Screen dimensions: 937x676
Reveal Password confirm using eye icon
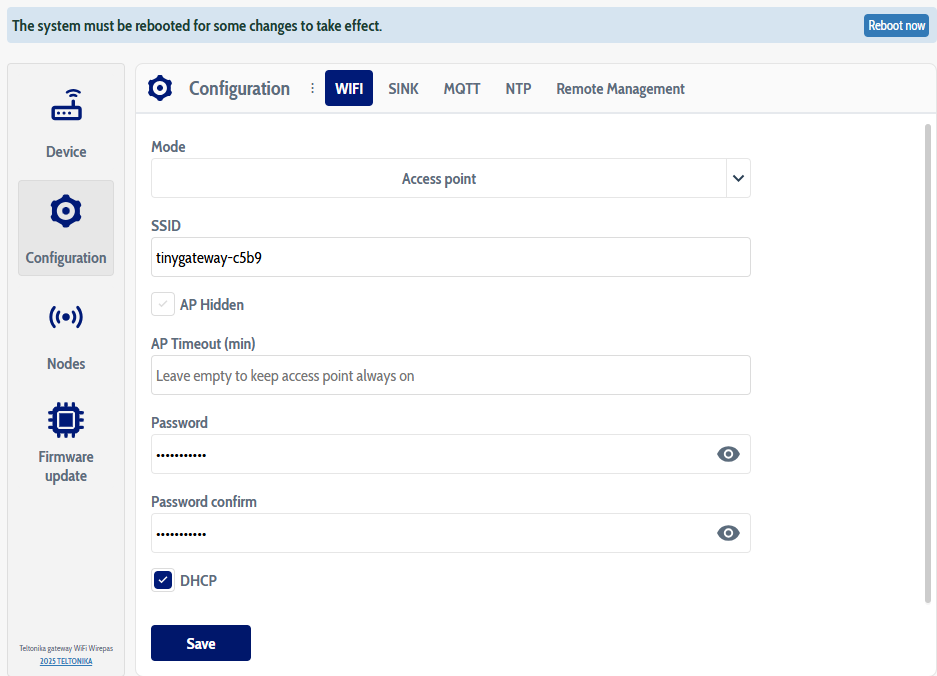[x=728, y=533]
